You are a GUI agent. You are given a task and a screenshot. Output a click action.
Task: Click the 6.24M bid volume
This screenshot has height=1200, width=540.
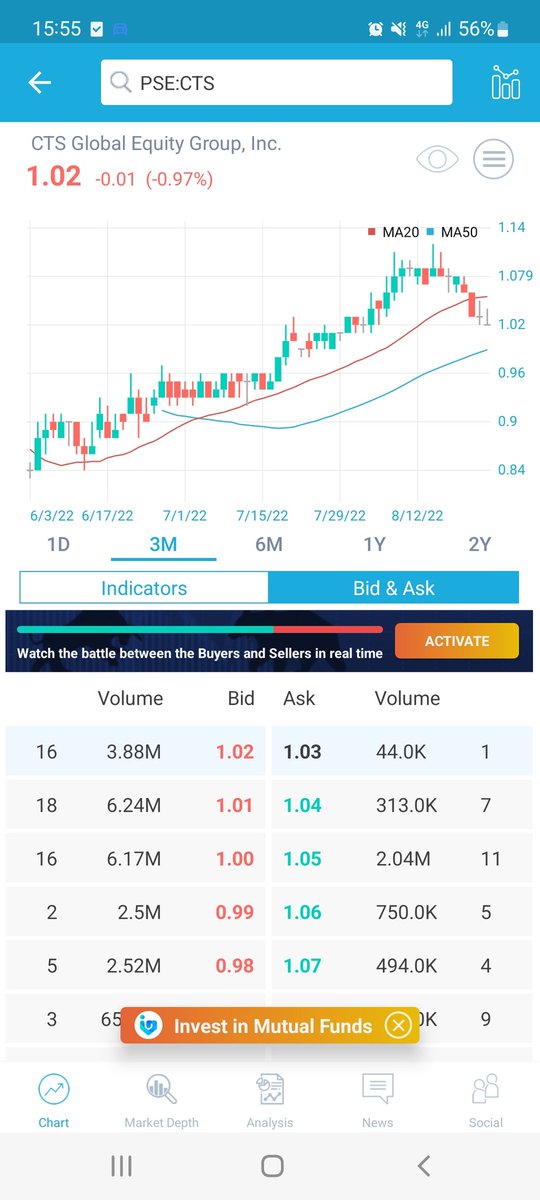pyautogui.click(x=133, y=804)
